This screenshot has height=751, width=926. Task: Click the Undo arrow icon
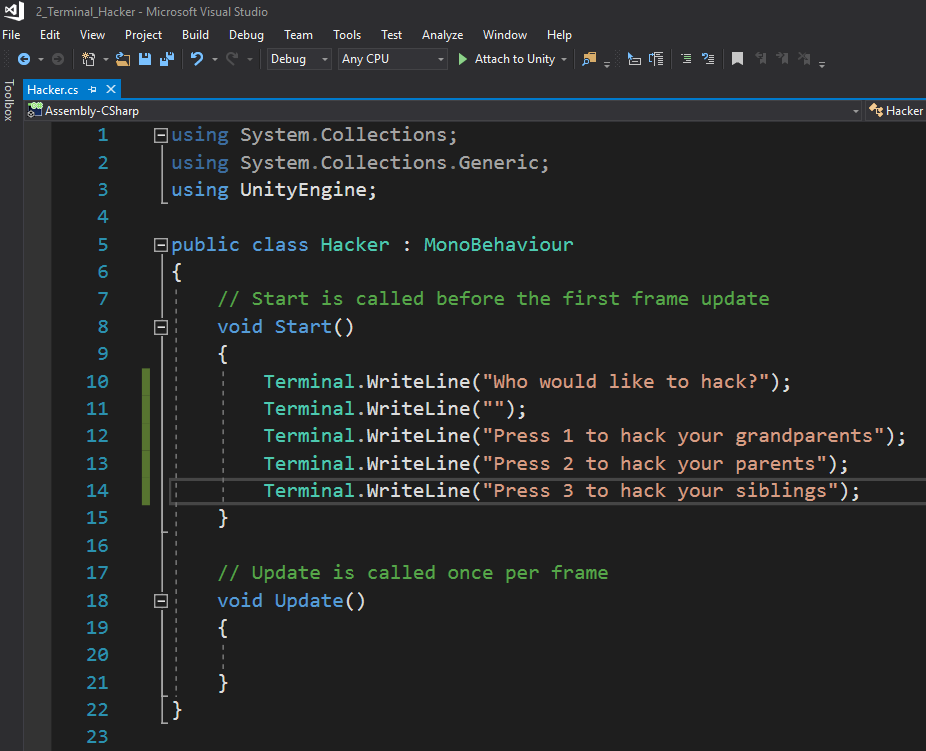[197, 59]
